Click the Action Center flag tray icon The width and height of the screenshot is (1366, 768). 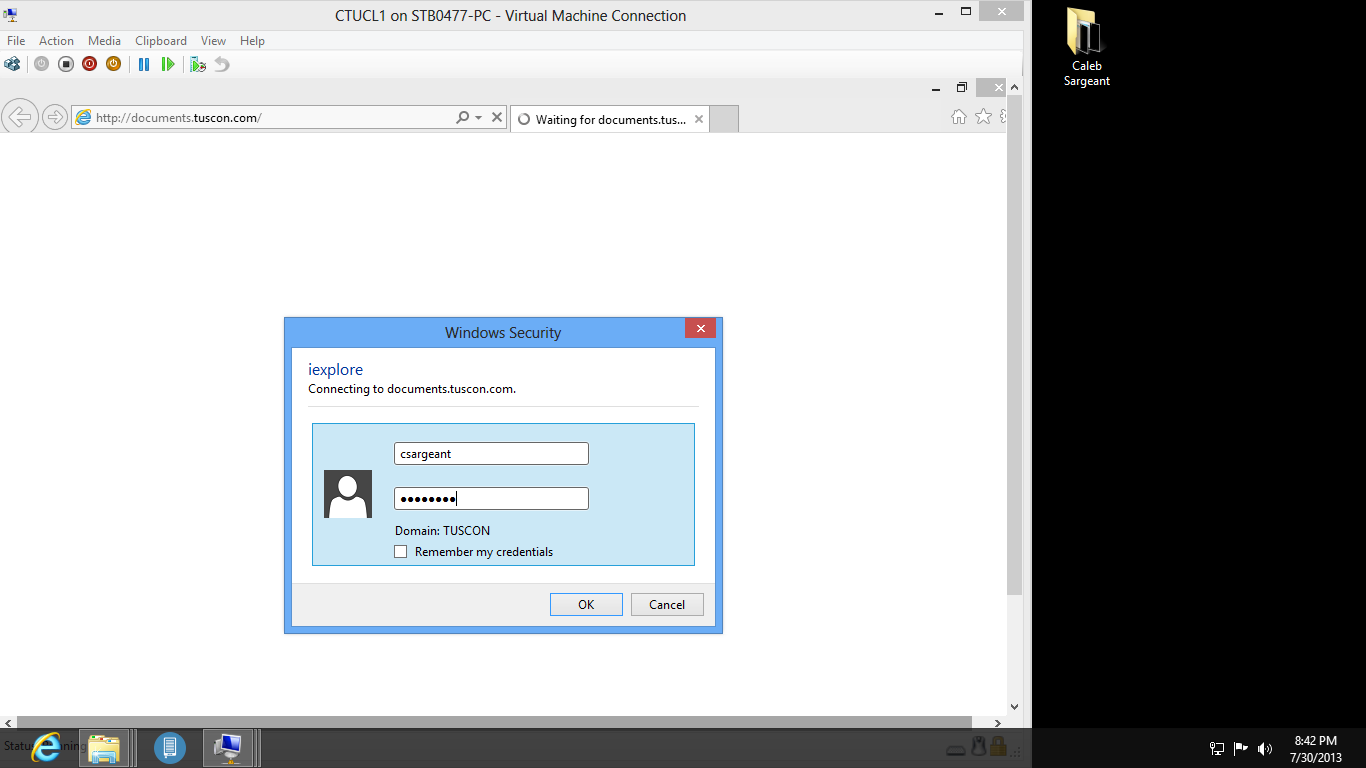(x=1241, y=748)
